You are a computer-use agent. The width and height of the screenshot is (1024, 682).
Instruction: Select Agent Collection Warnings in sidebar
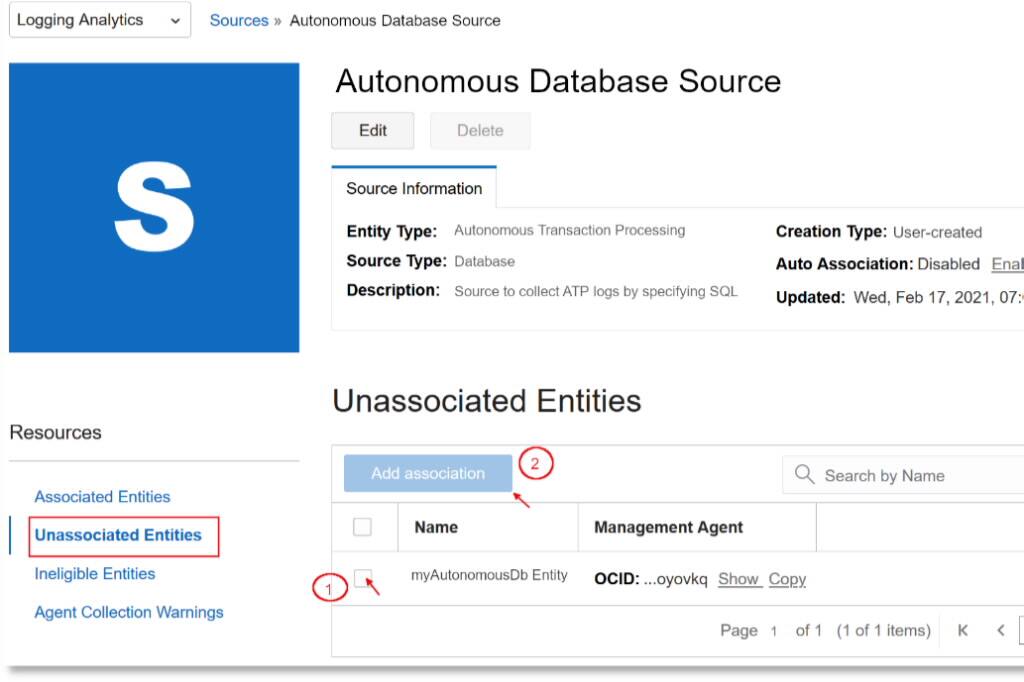(x=129, y=612)
